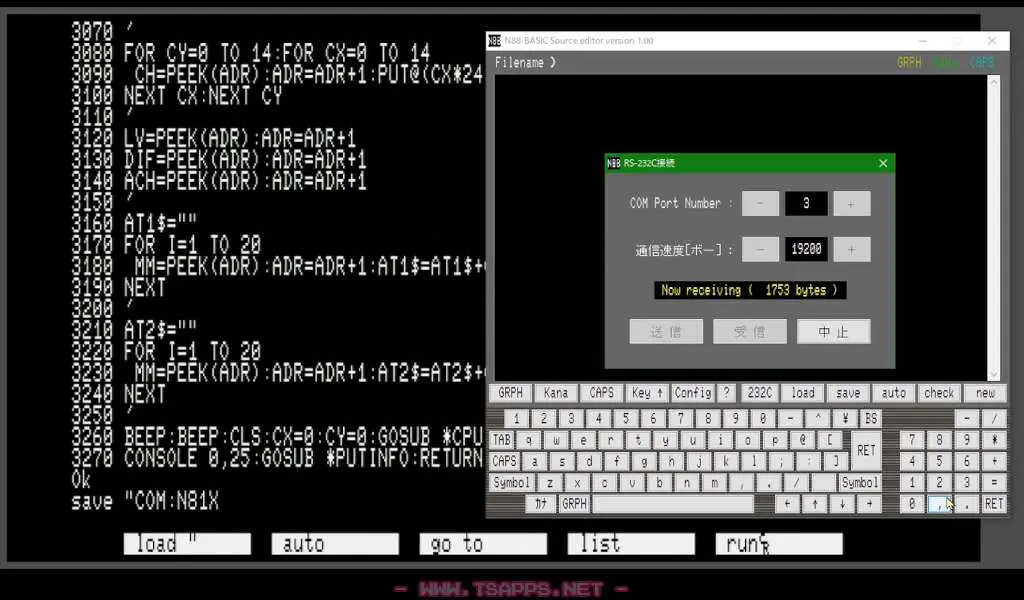Click the comma key on the numeric keypad

point(939,504)
